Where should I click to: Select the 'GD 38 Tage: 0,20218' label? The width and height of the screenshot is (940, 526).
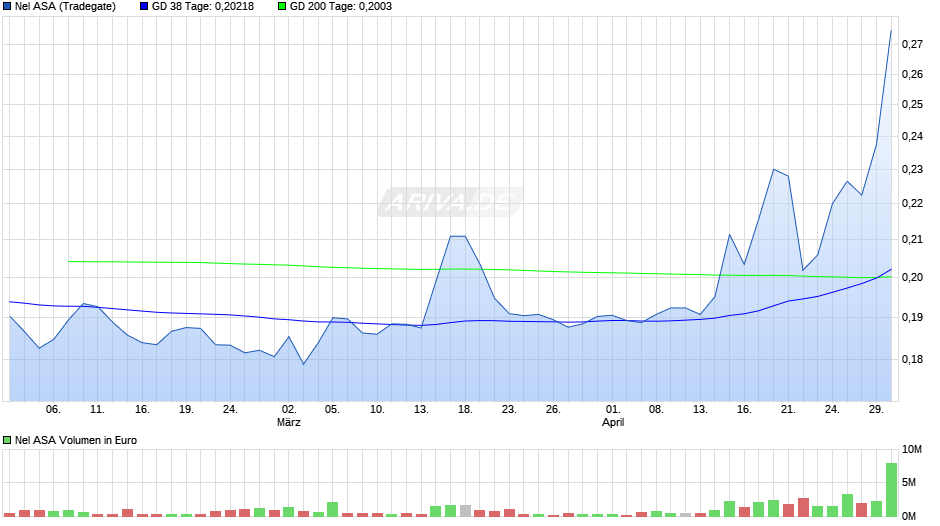pyautogui.click(x=203, y=7)
